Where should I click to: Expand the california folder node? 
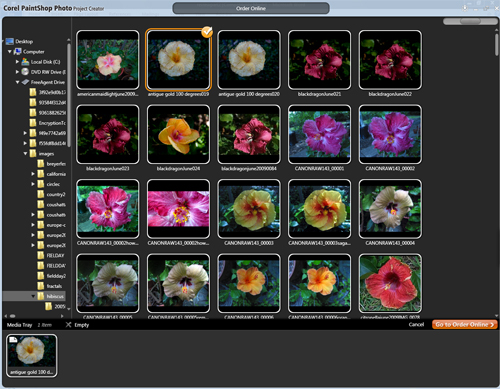[x=33, y=174]
